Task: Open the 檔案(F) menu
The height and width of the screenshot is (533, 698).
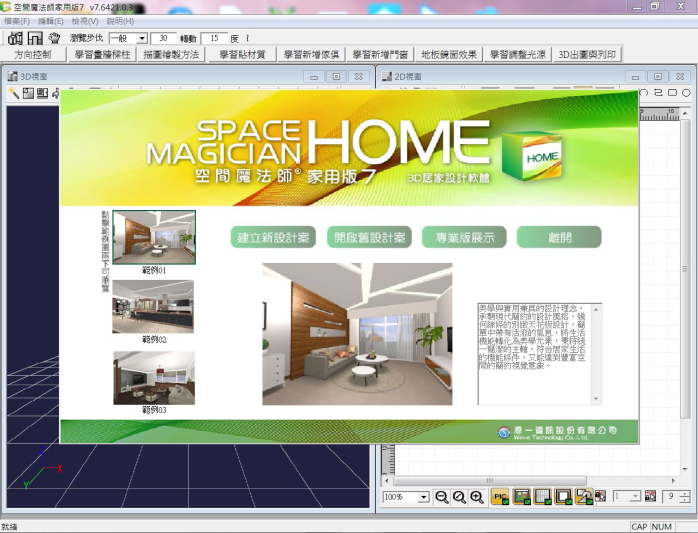Action: pyautogui.click(x=17, y=21)
